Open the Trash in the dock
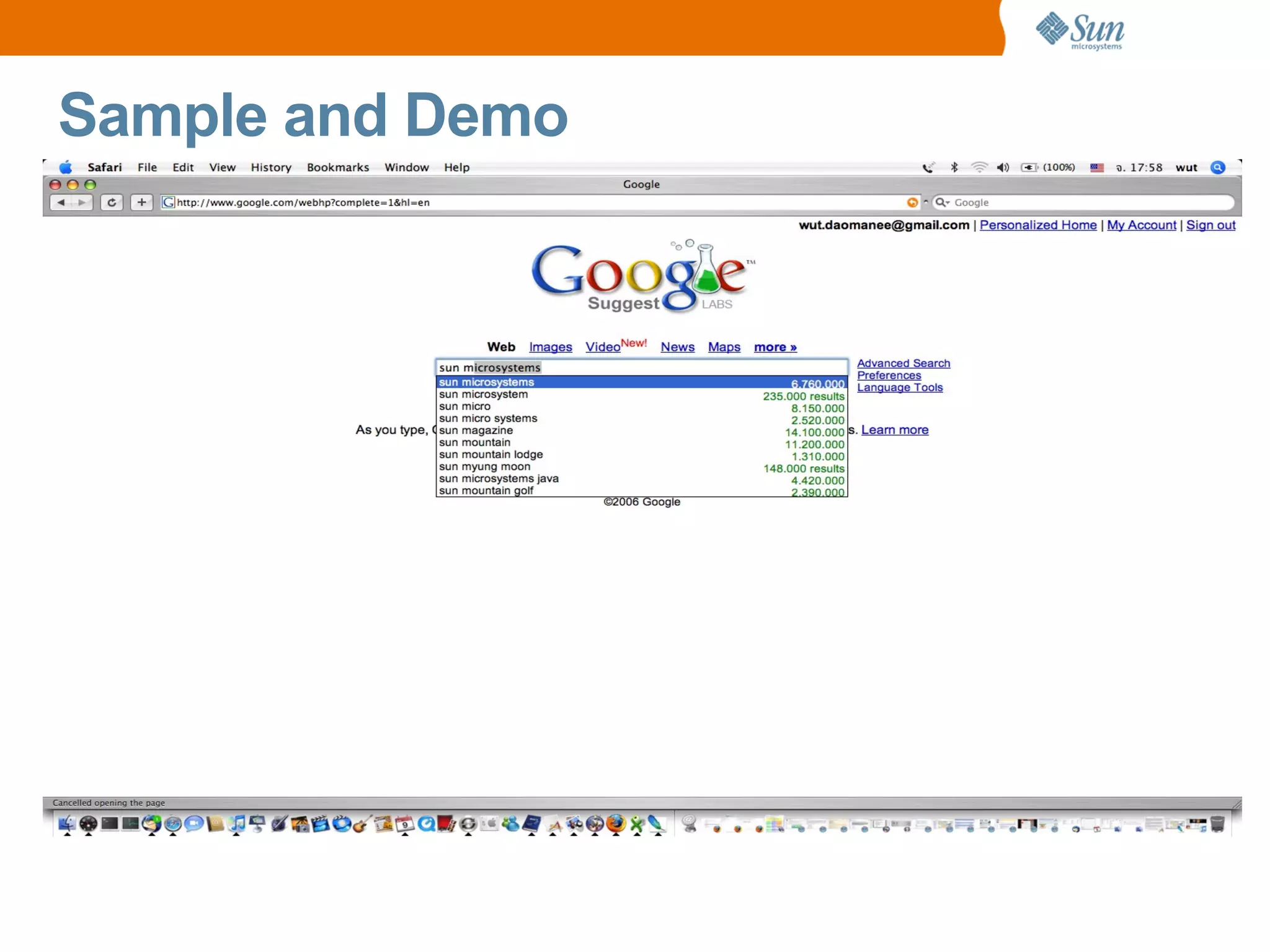 1217,824
